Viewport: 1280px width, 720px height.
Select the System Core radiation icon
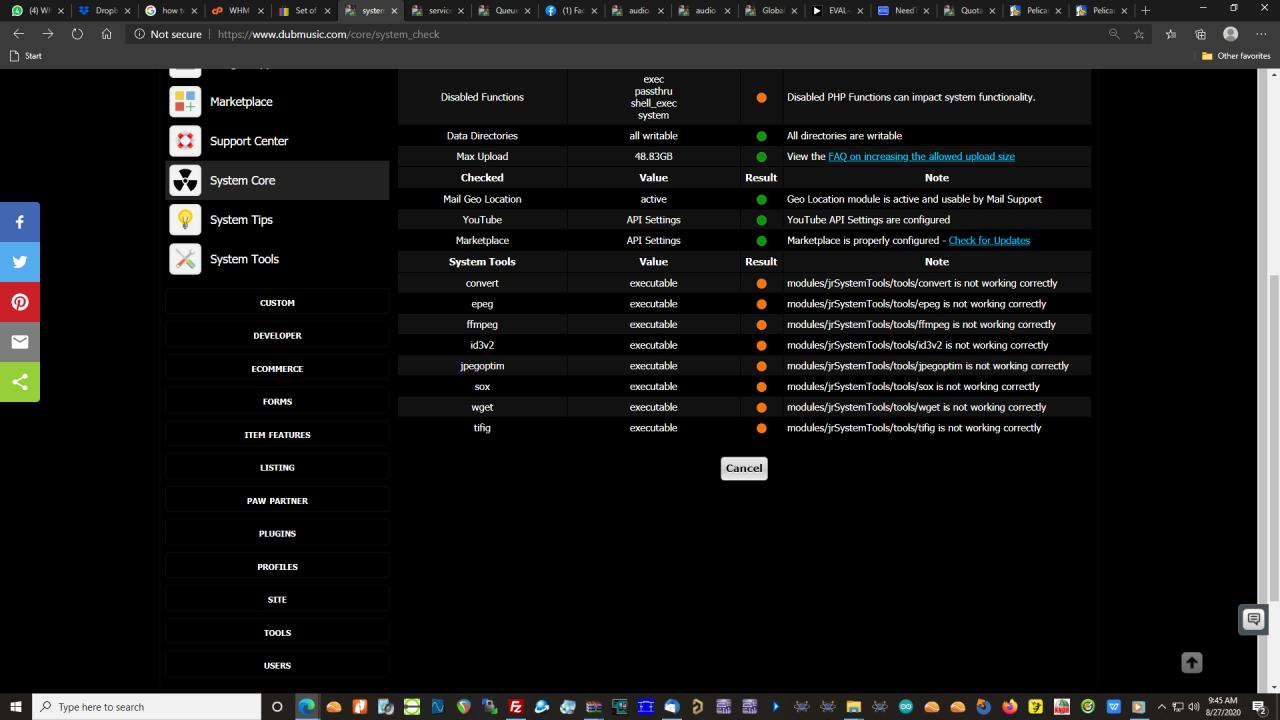185,181
